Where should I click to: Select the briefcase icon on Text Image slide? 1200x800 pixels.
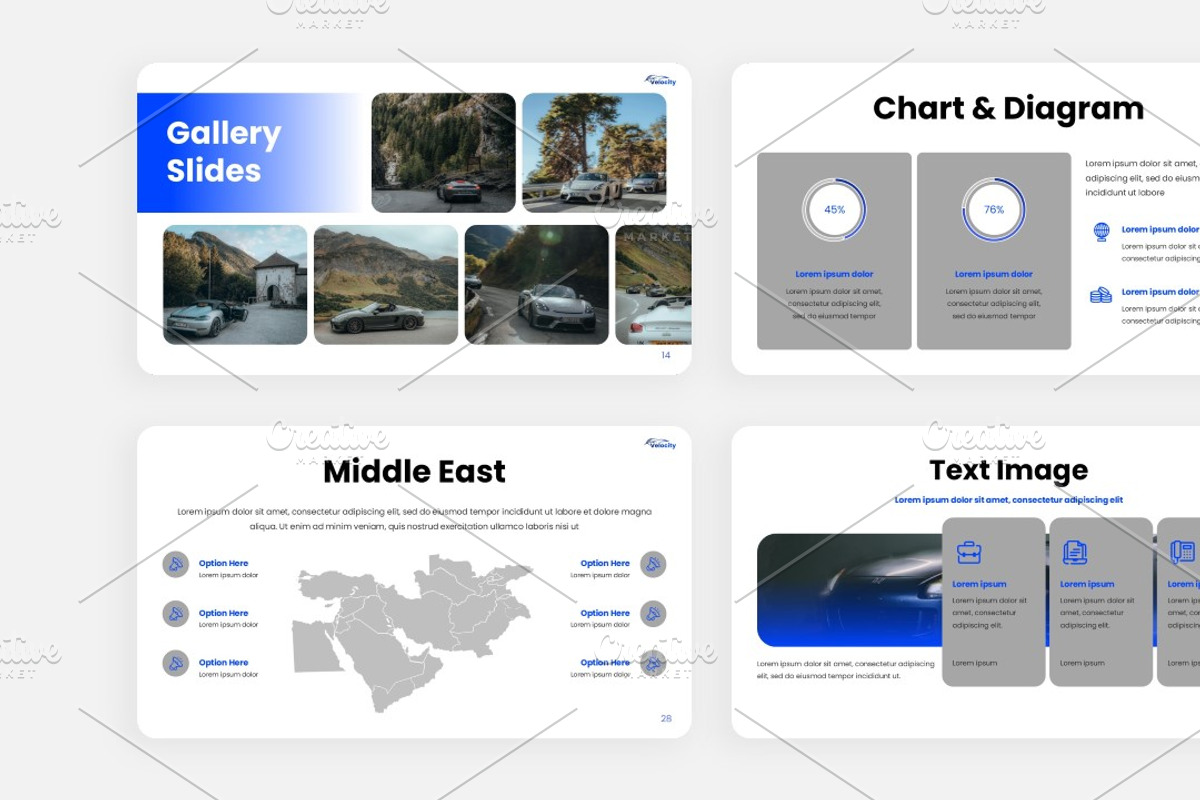(x=968, y=552)
